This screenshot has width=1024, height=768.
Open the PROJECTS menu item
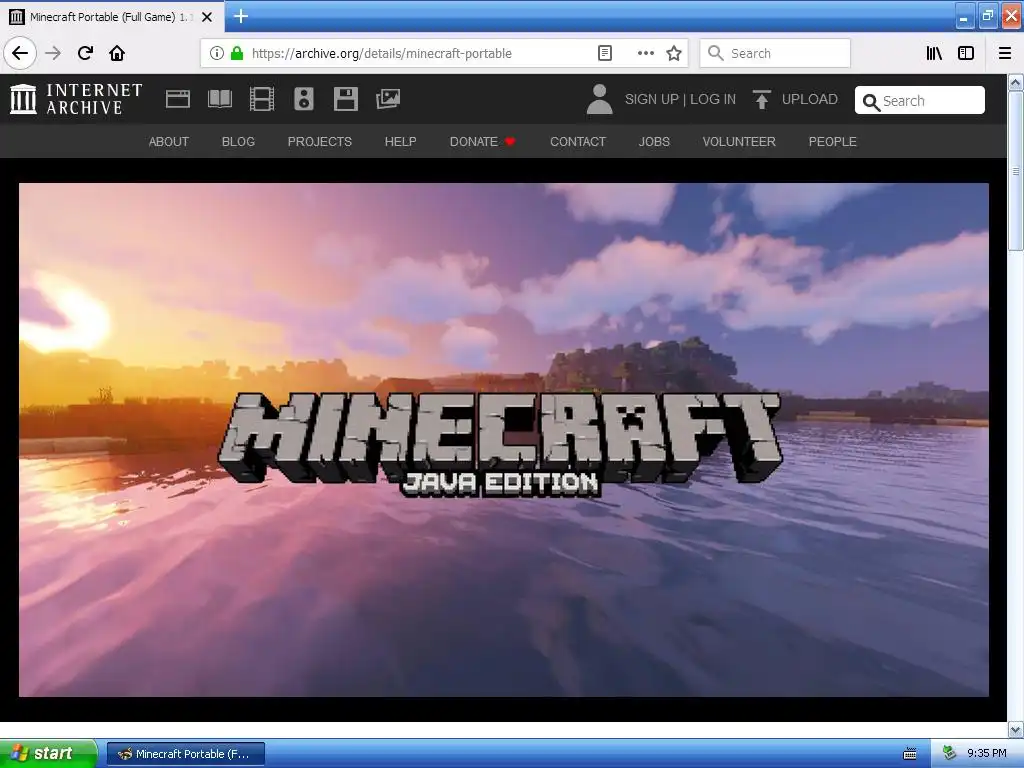320,142
